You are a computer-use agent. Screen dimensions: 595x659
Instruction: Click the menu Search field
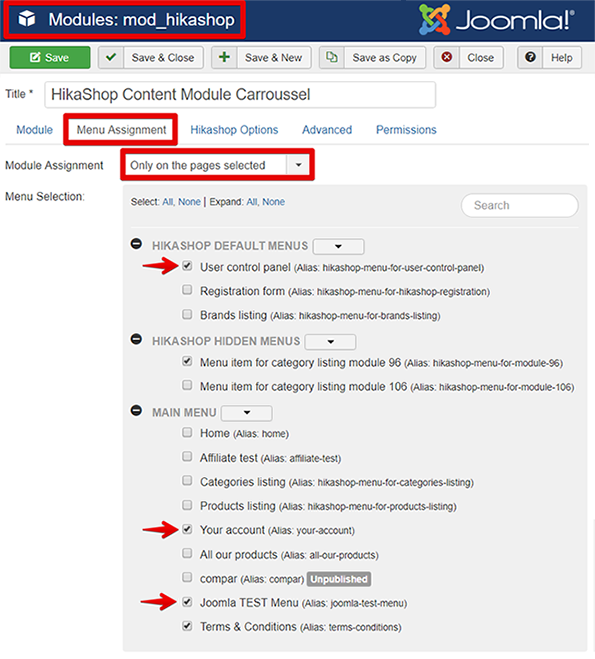[x=519, y=205]
